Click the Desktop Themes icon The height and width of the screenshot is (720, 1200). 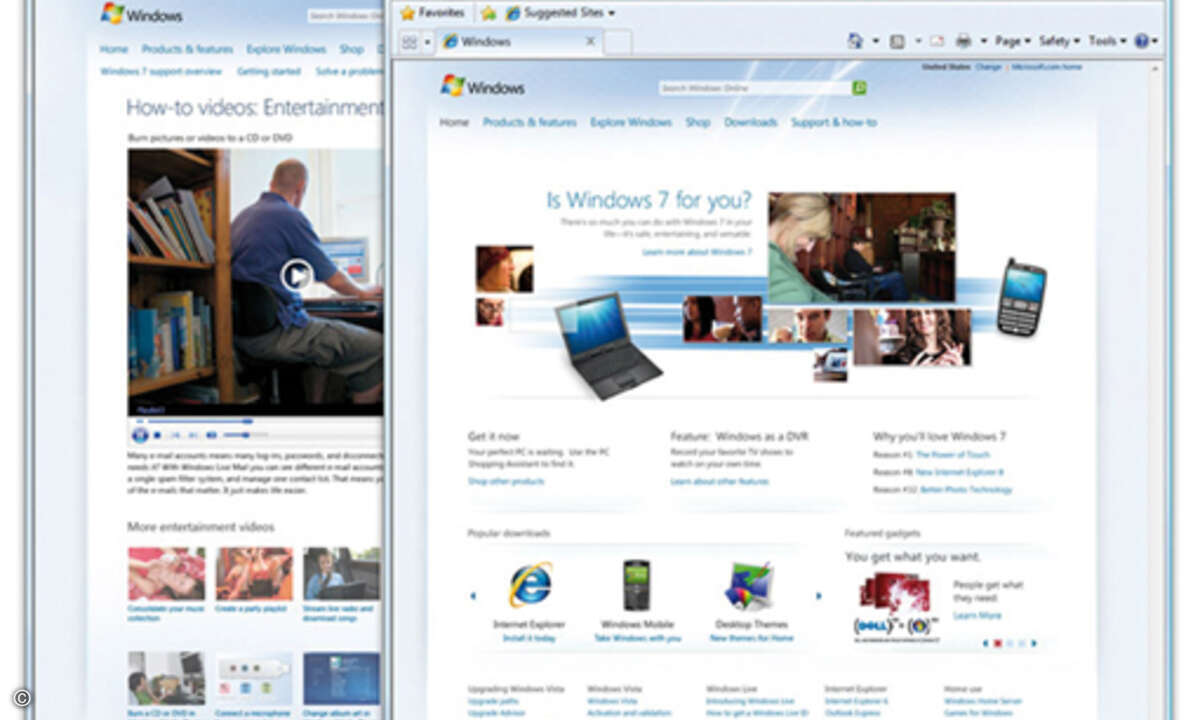coord(749,586)
